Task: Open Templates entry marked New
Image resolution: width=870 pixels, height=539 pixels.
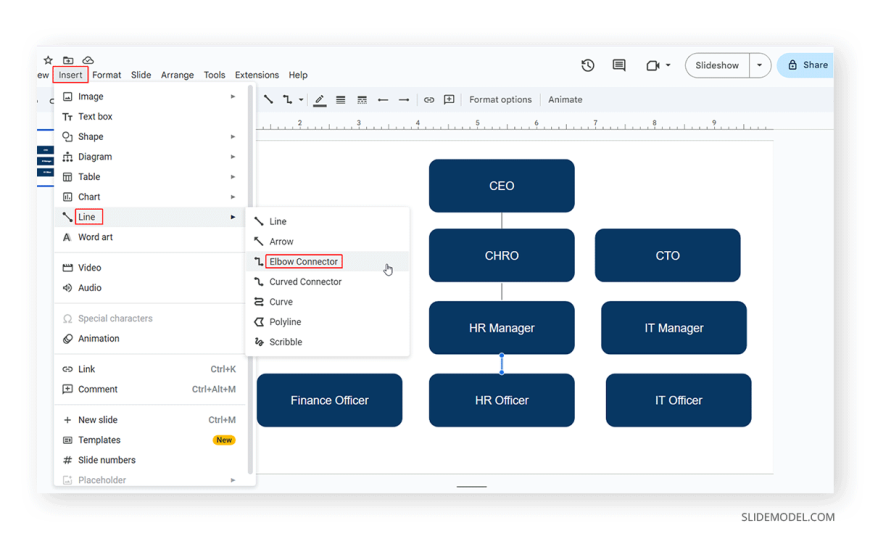Action: [x=150, y=440]
